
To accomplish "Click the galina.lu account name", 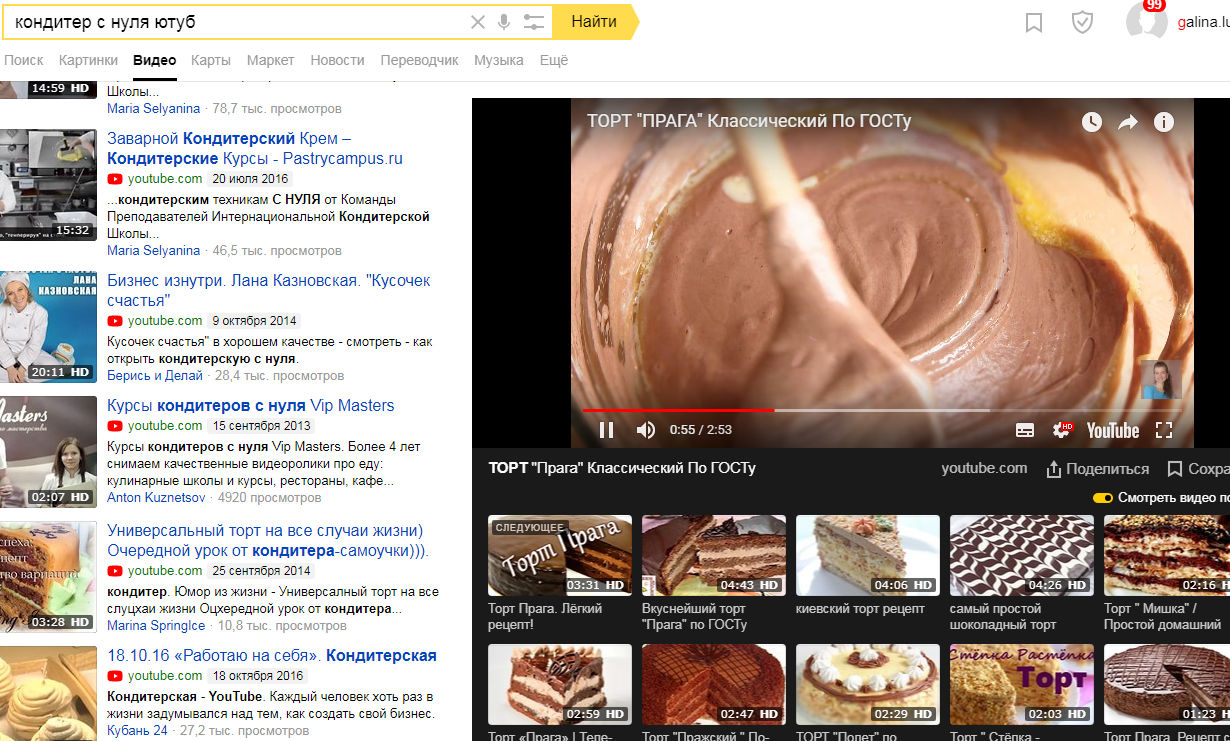I will [x=1203, y=22].
